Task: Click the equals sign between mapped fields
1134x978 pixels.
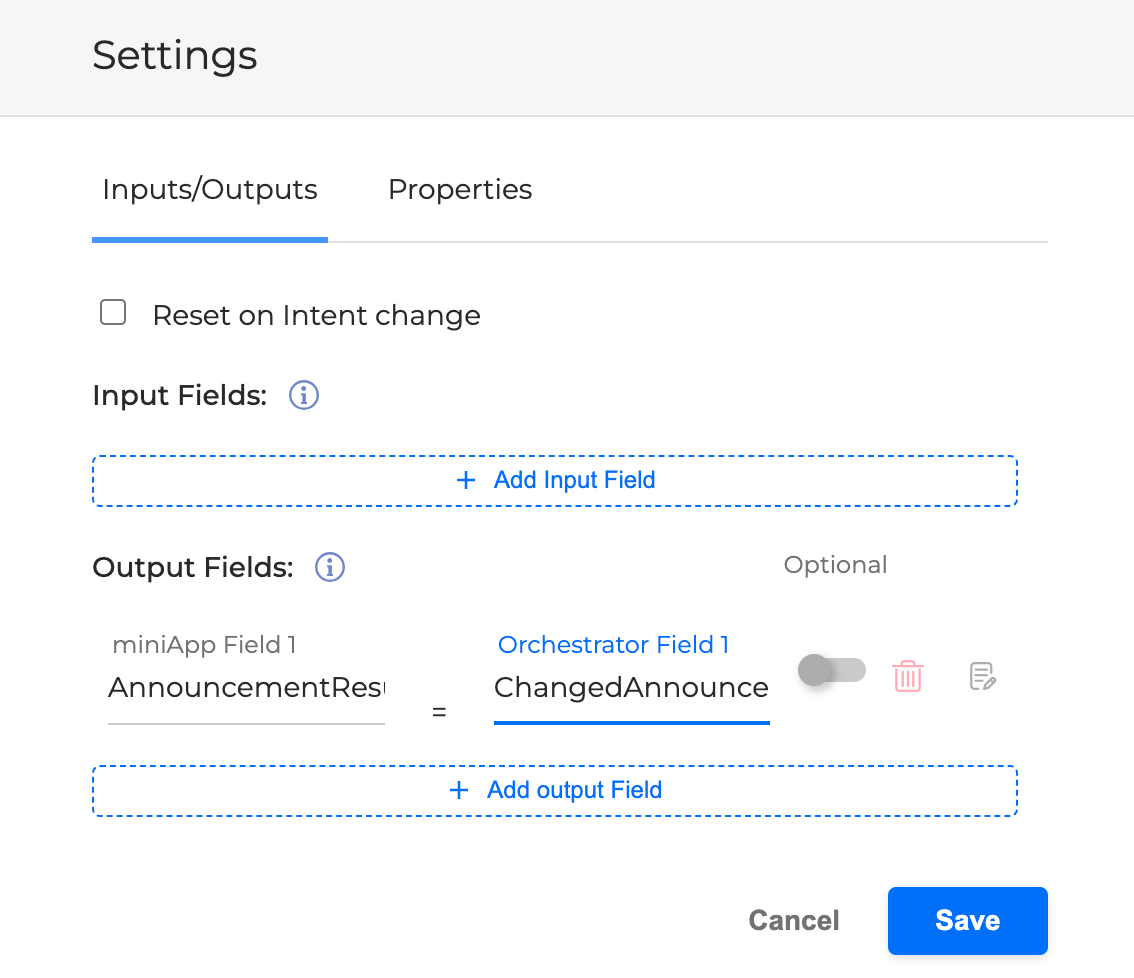Action: tap(439, 713)
